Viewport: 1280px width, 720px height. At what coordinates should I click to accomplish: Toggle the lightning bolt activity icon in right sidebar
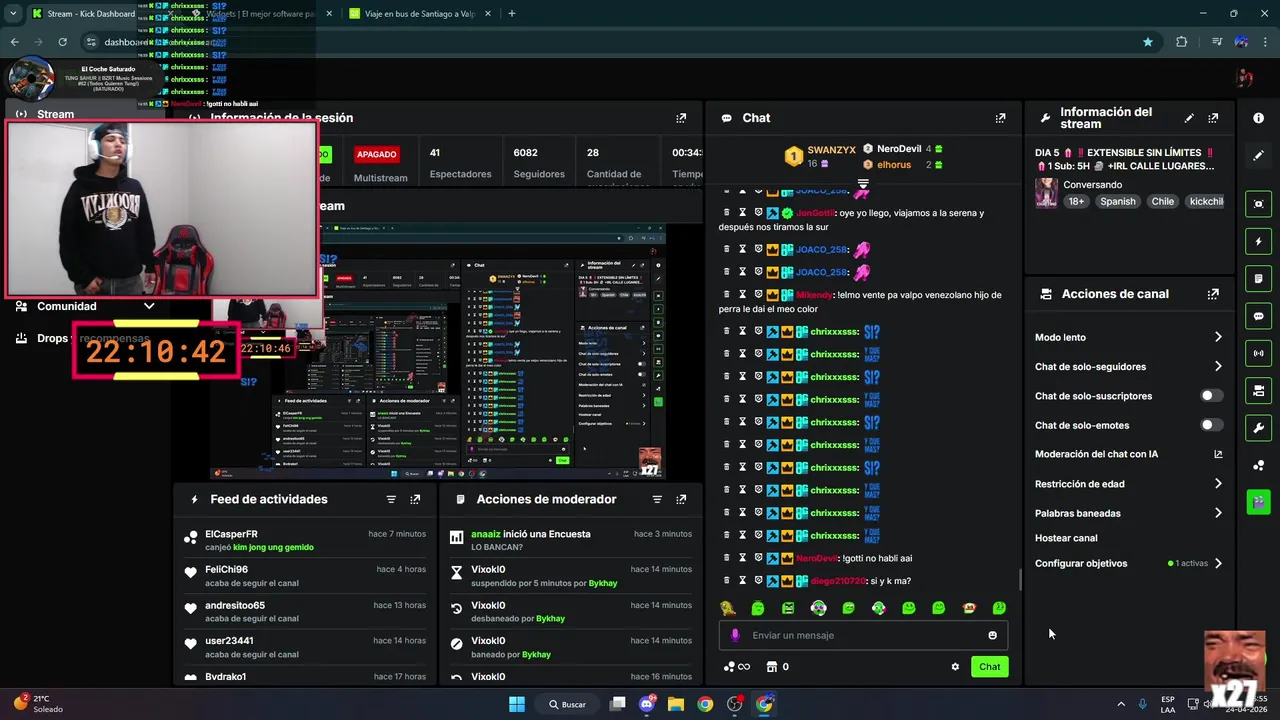tap(1258, 241)
